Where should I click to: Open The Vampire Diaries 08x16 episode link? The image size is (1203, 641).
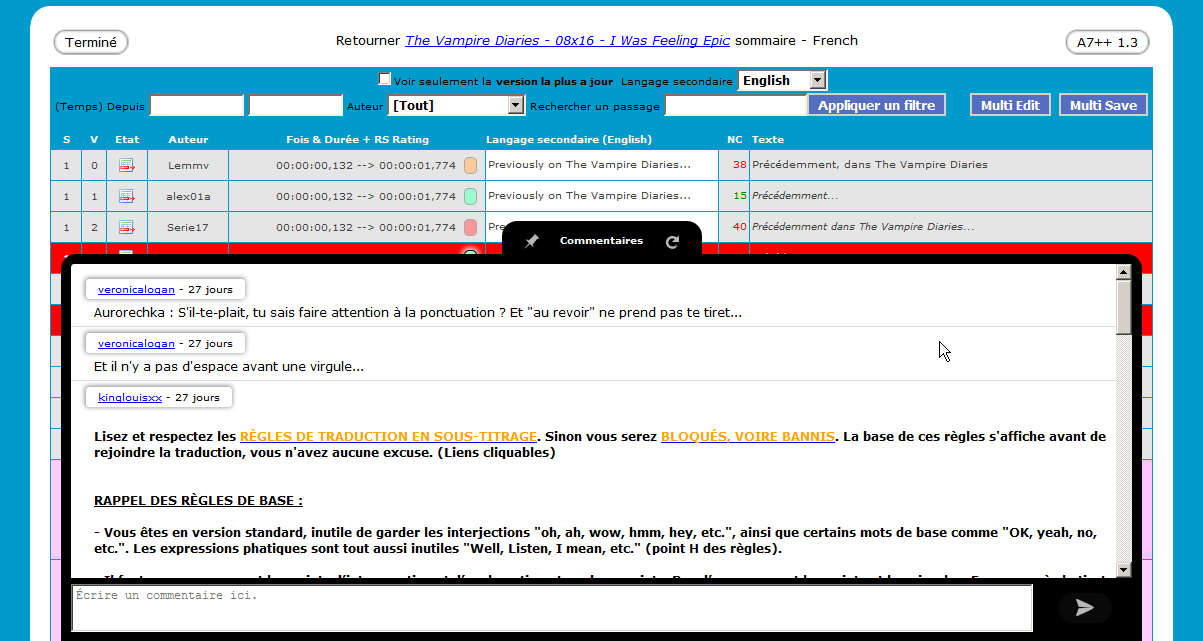tap(568, 41)
